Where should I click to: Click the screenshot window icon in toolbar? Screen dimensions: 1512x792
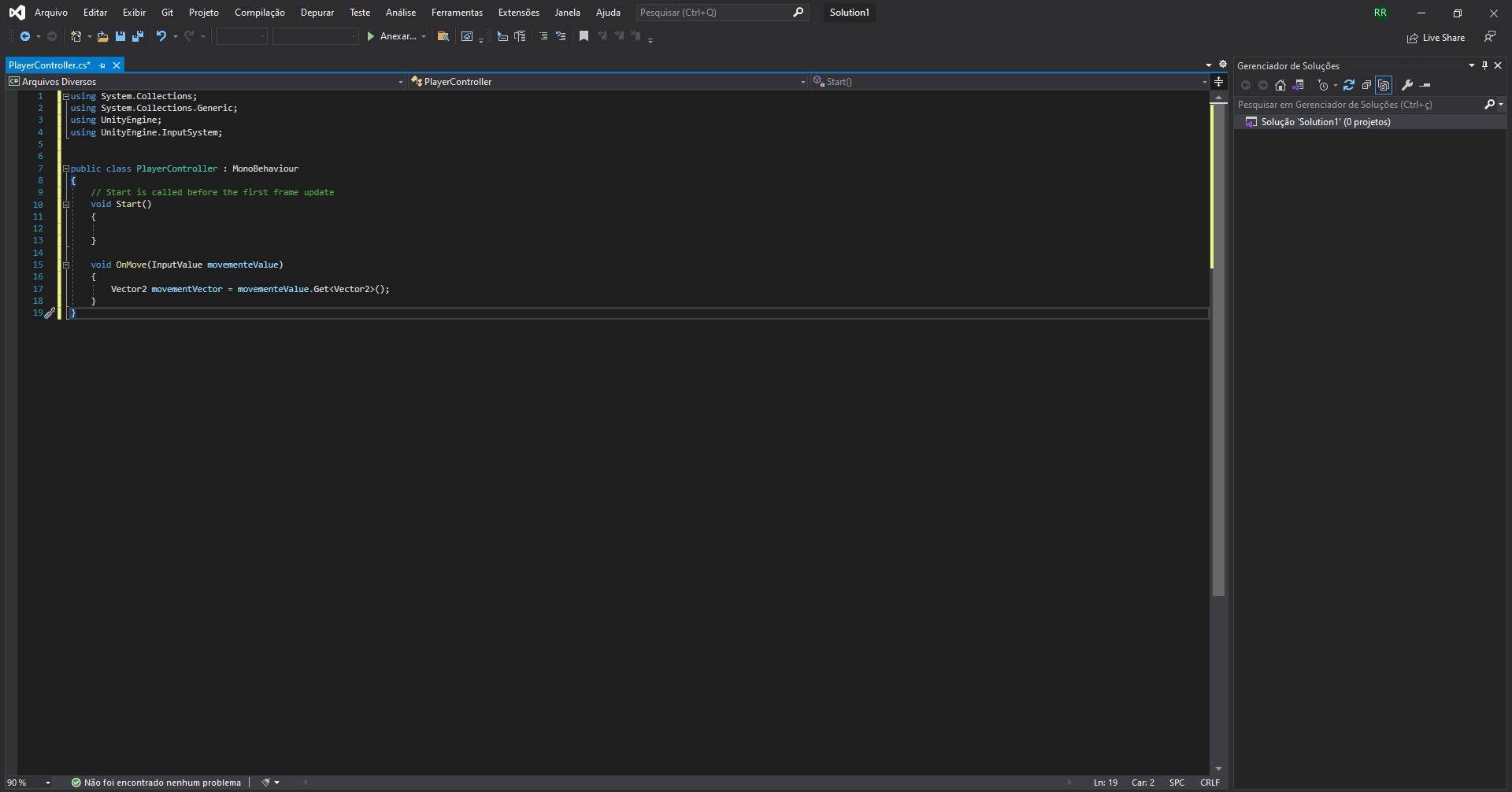coord(467,36)
